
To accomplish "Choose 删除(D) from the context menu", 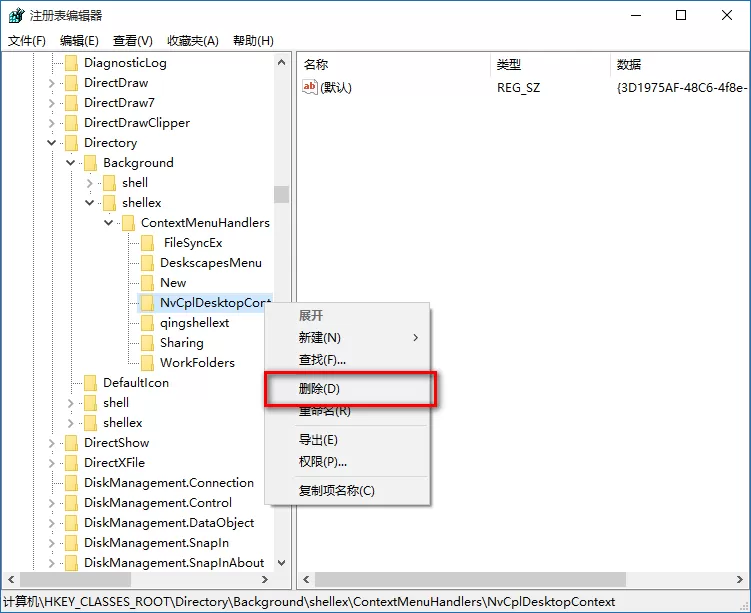I will pos(348,388).
